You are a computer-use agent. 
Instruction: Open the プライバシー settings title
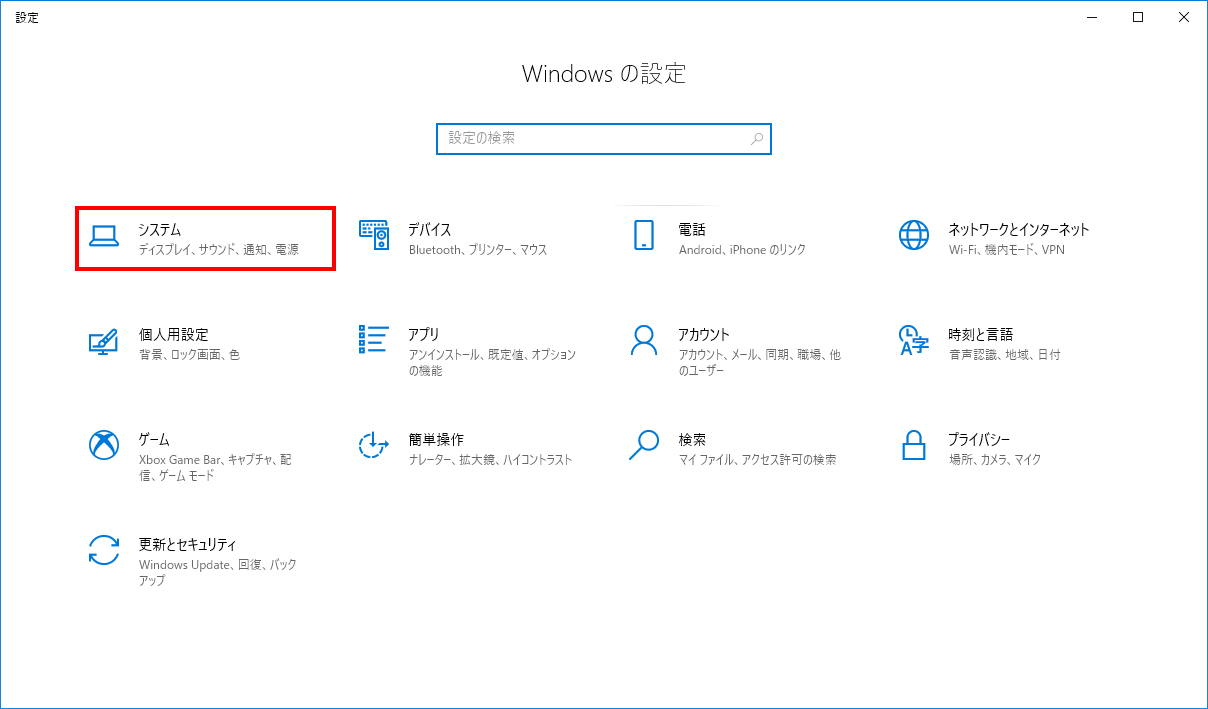pyautogui.click(x=979, y=439)
